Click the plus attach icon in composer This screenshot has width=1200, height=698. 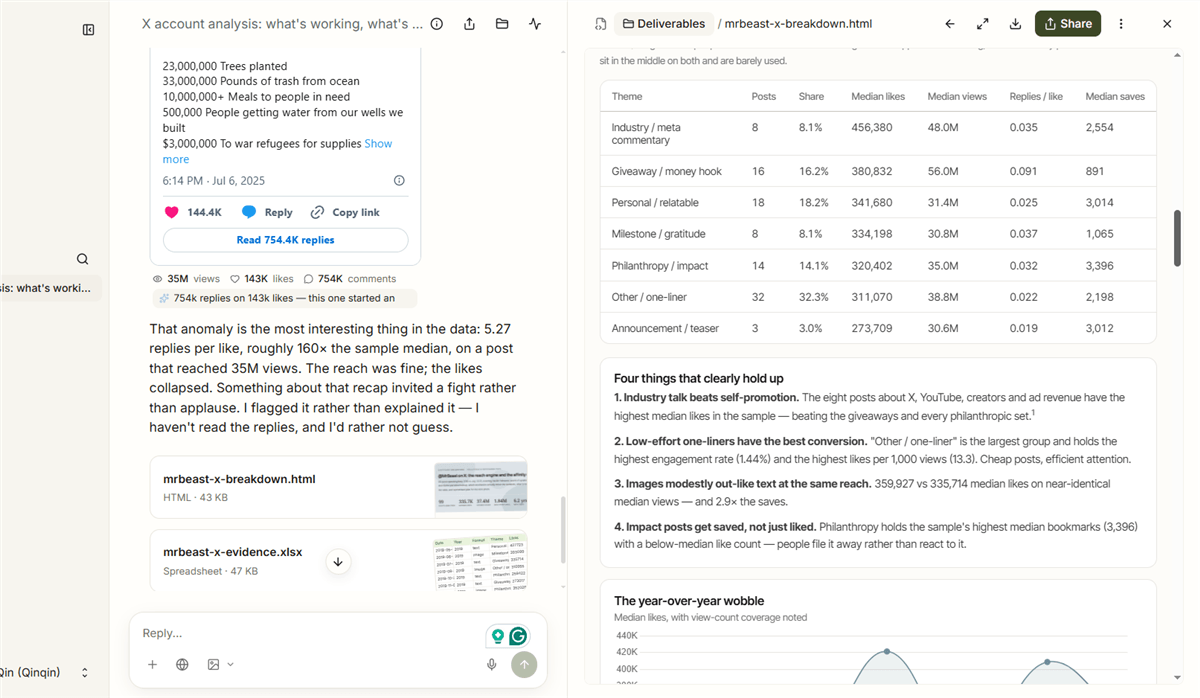tap(152, 664)
